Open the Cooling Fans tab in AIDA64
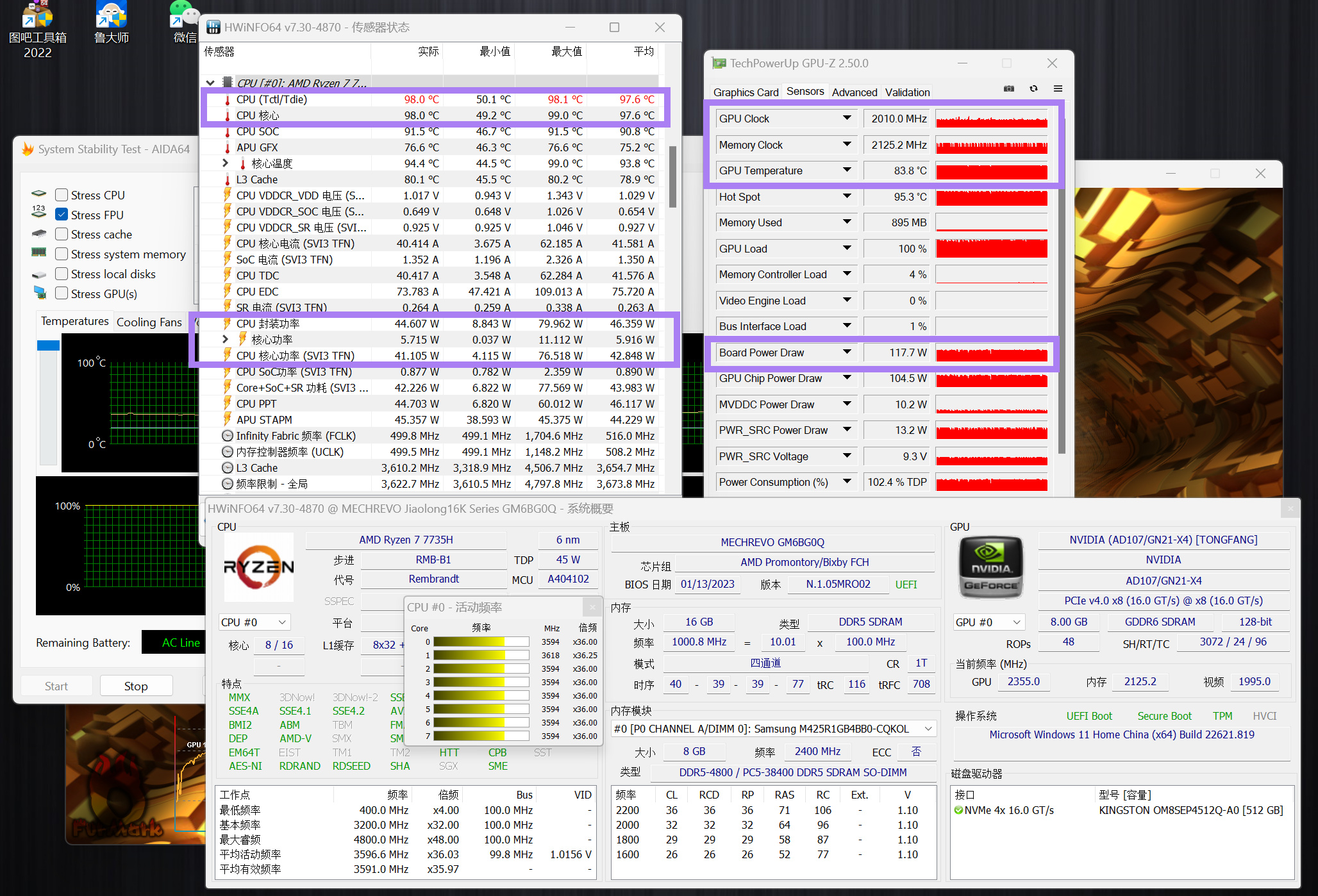 click(x=149, y=322)
